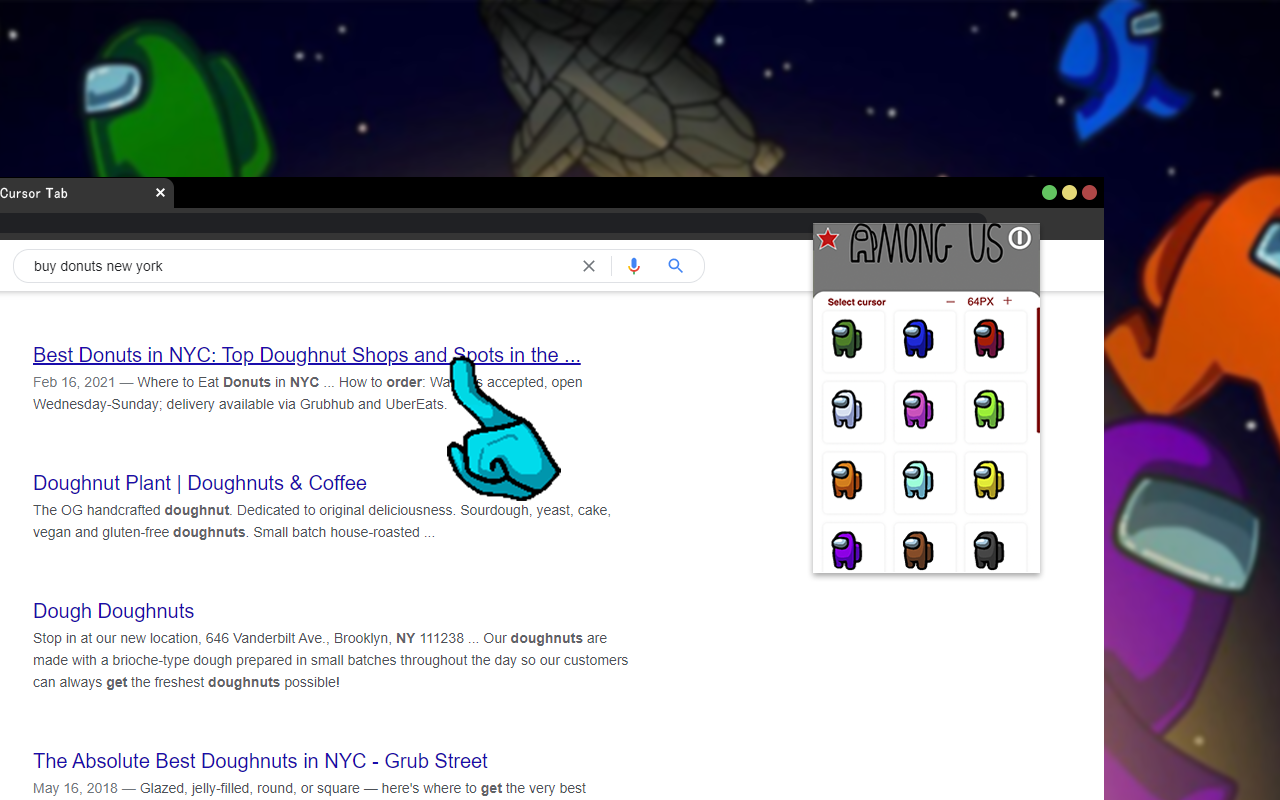Select the white crewmate cursor
Viewport: 1280px width, 800px height.
point(853,411)
